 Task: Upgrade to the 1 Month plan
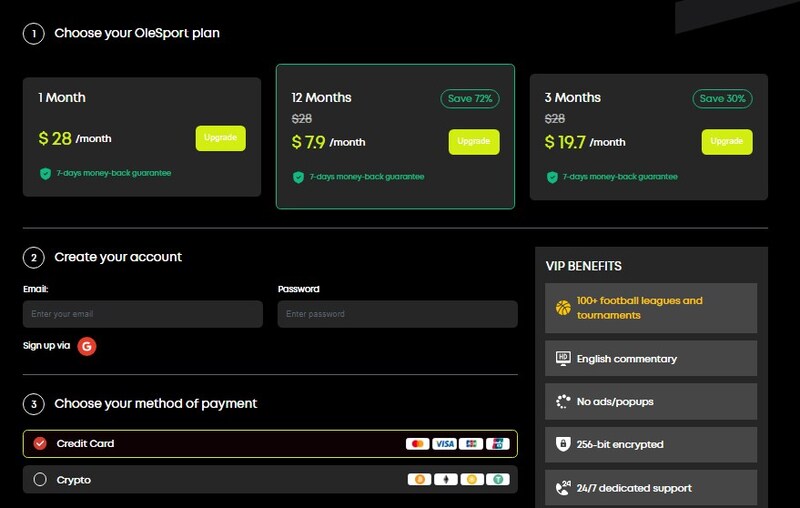(220, 138)
